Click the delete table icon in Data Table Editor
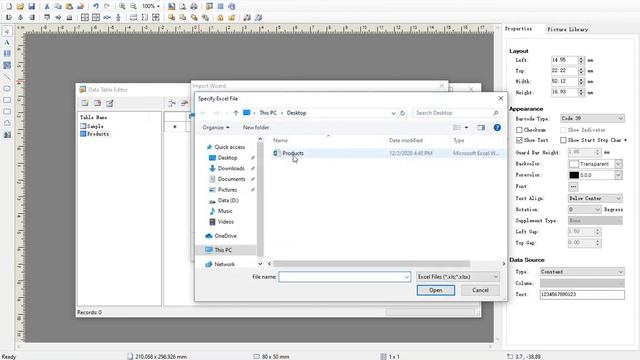The height and width of the screenshot is (360, 640). click(97, 103)
